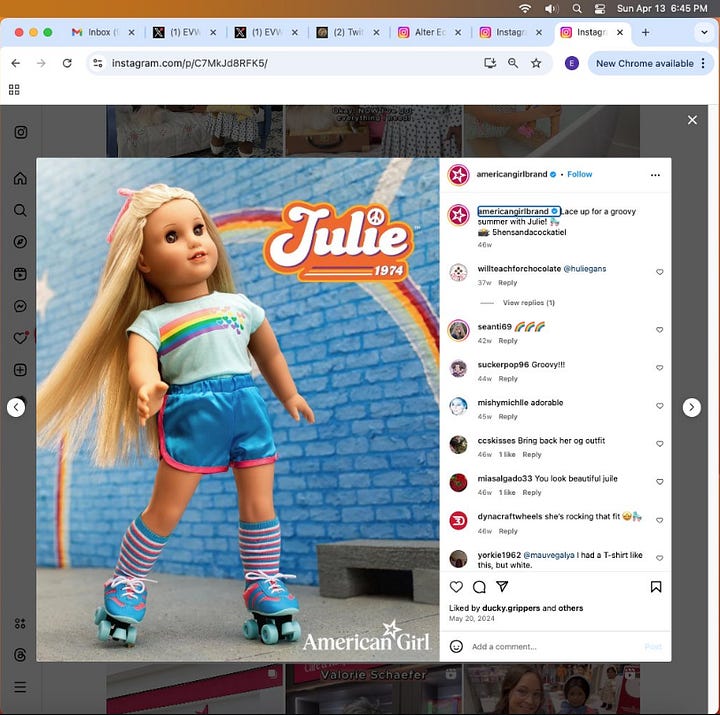Image resolution: width=720 pixels, height=715 pixels.
Task: Open the Explore compass icon
Action: pos(20,242)
